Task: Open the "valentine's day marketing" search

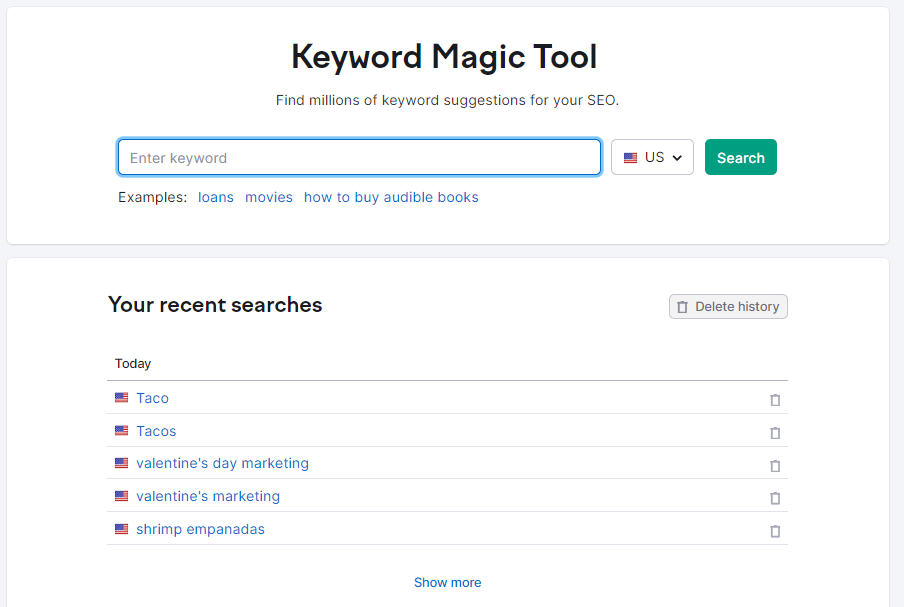Action: (222, 464)
